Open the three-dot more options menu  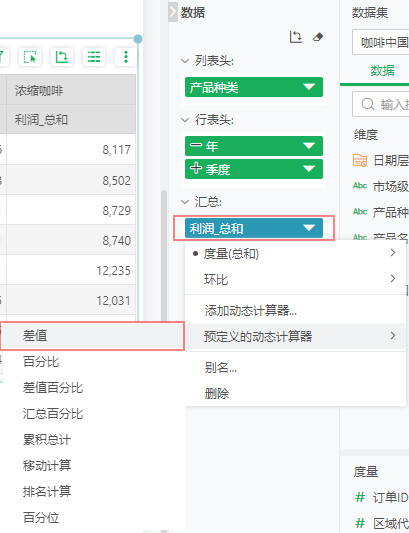pyautogui.click(x=126, y=57)
